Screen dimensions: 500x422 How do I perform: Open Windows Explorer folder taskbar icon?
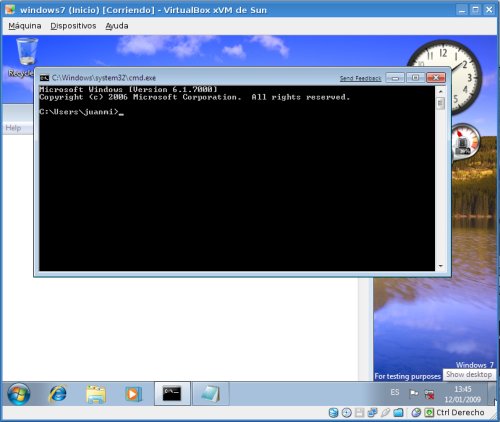coord(96,394)
